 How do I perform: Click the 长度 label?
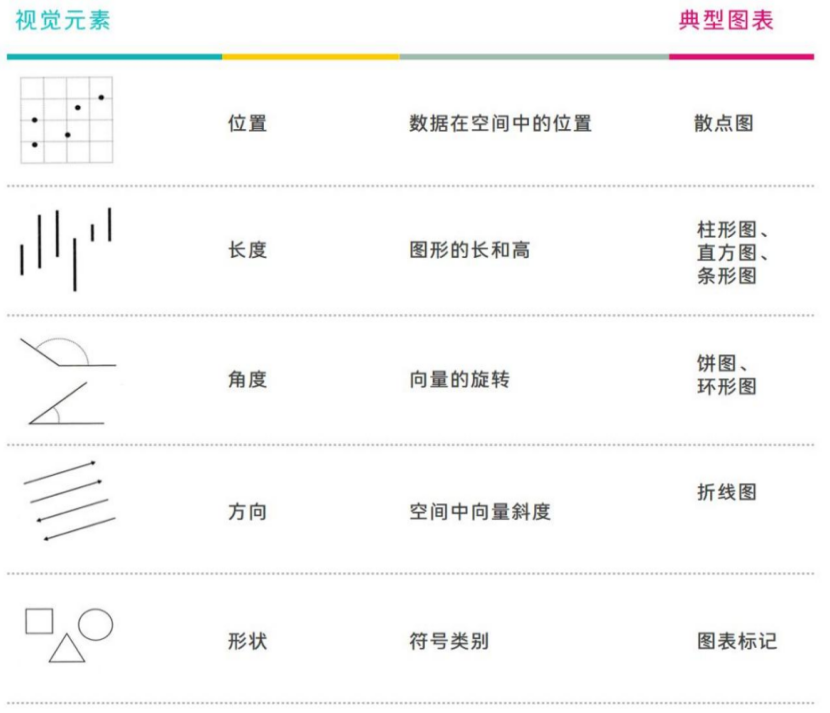coord(247,250)
